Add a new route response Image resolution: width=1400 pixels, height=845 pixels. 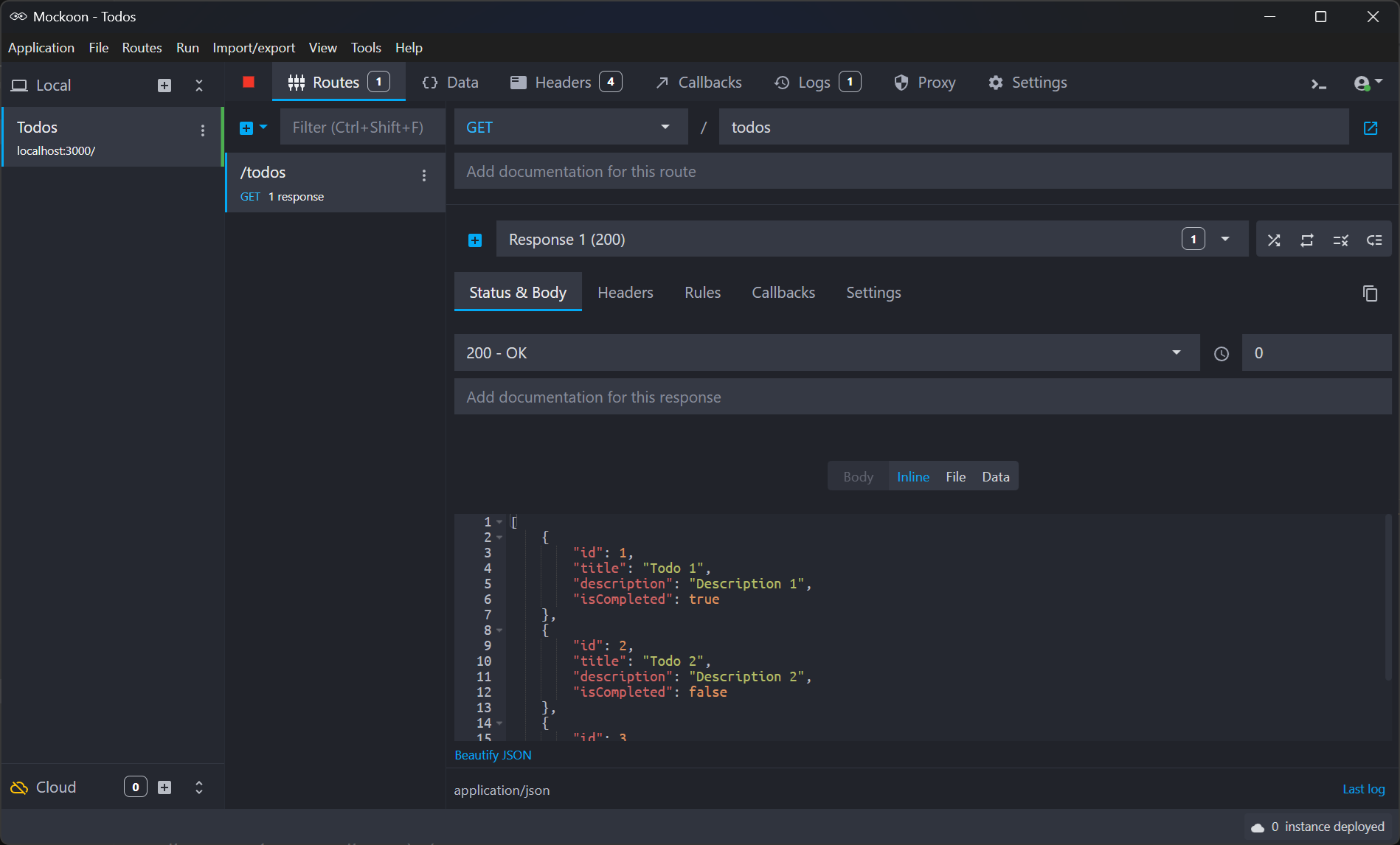click(475, 240)
